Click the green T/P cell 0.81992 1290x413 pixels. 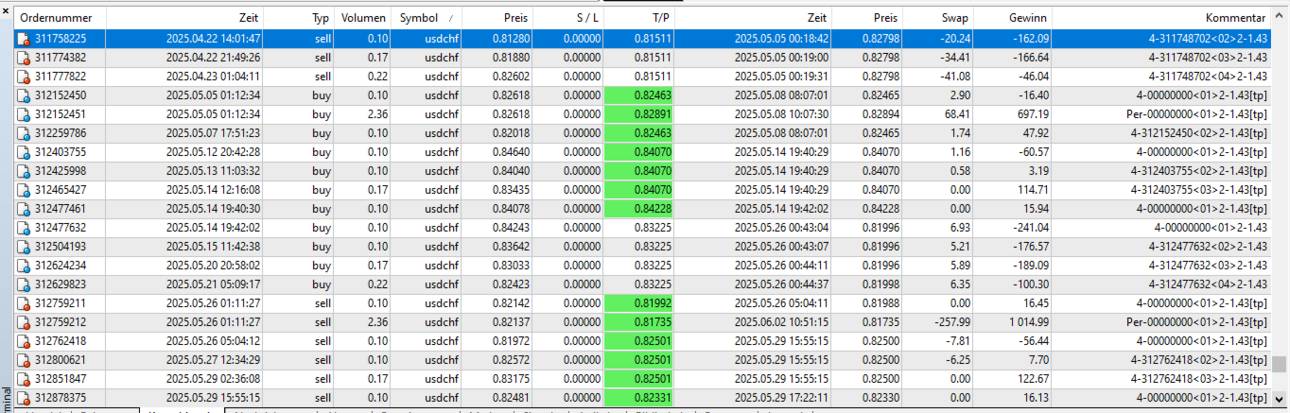[640, 303]
